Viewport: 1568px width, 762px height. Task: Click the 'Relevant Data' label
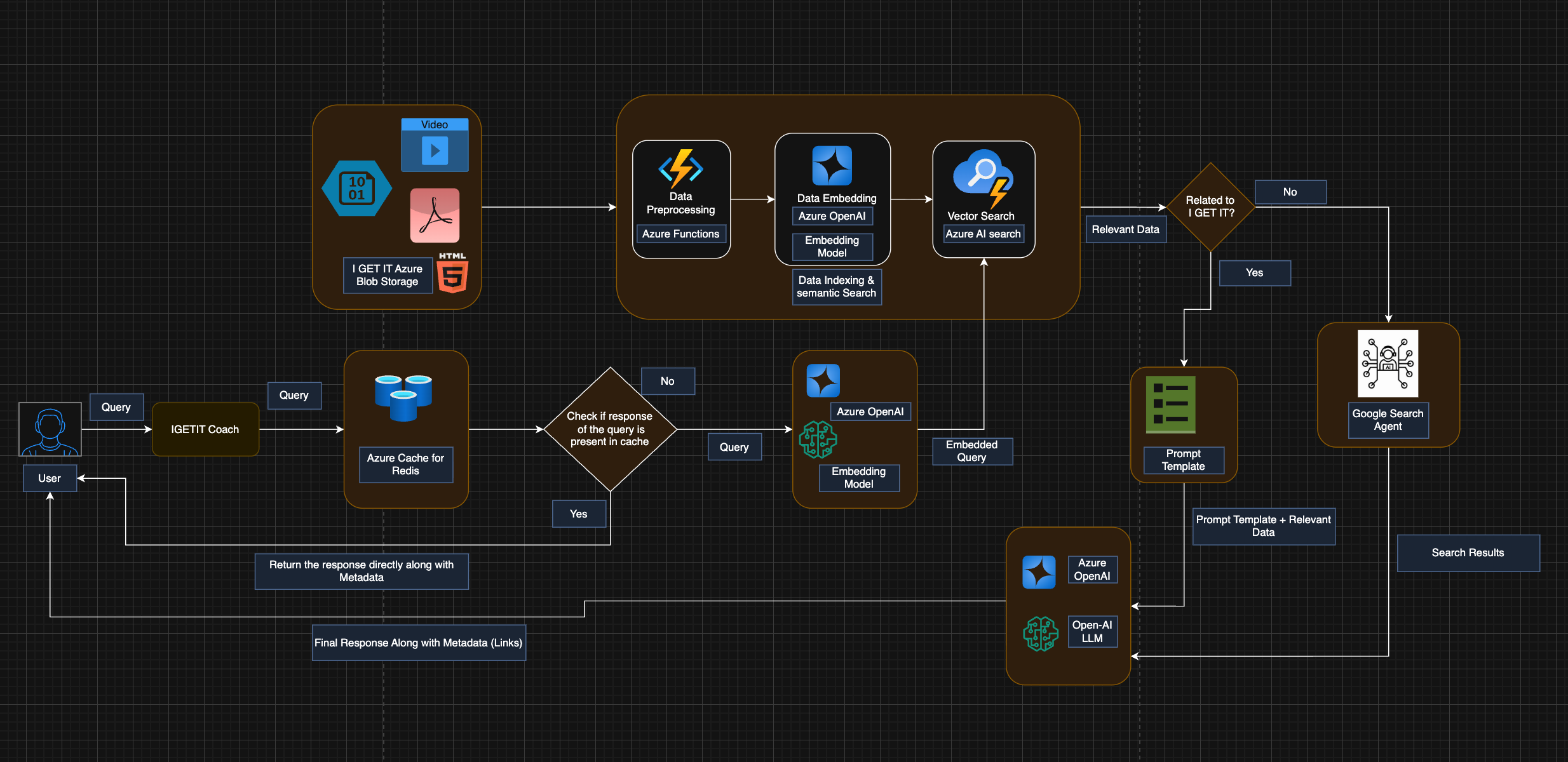(1125, 229)
